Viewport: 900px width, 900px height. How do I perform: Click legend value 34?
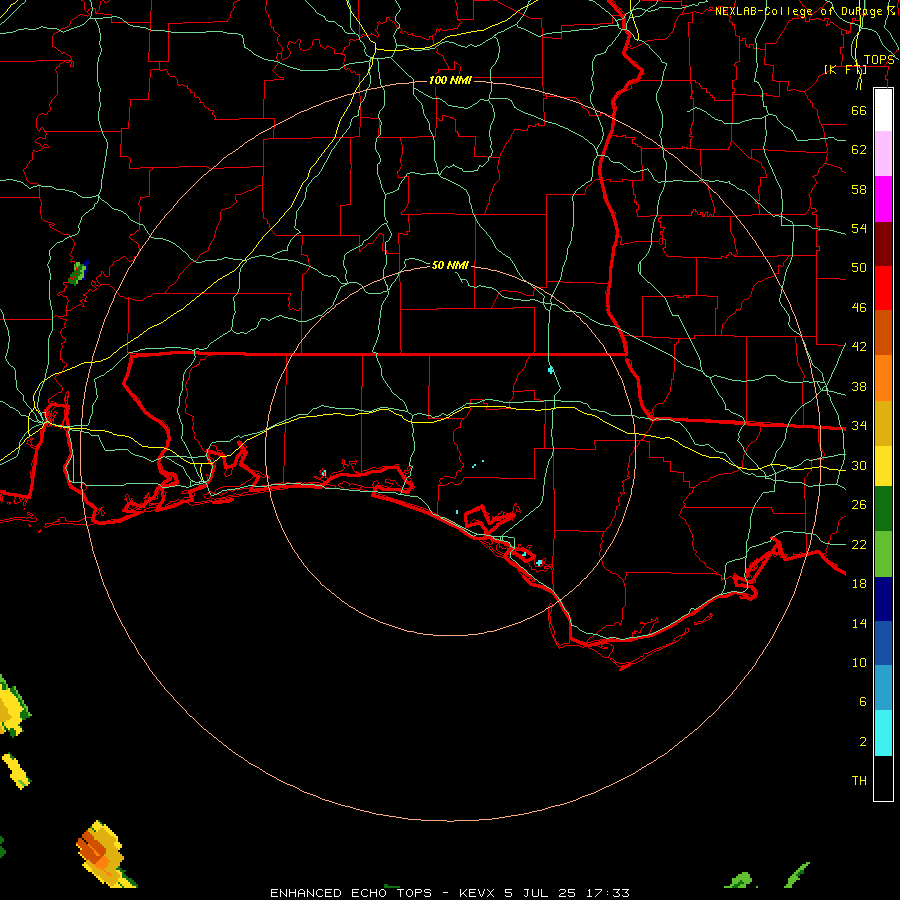pyautogui.click(x=859, y=426)
